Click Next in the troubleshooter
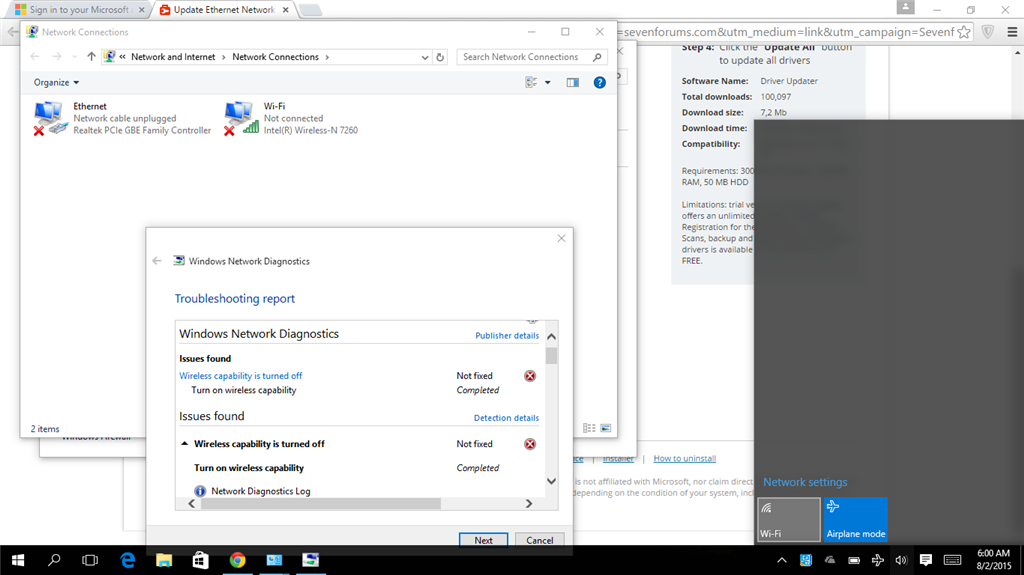The image size is (1024, 575). coord(483,540)
